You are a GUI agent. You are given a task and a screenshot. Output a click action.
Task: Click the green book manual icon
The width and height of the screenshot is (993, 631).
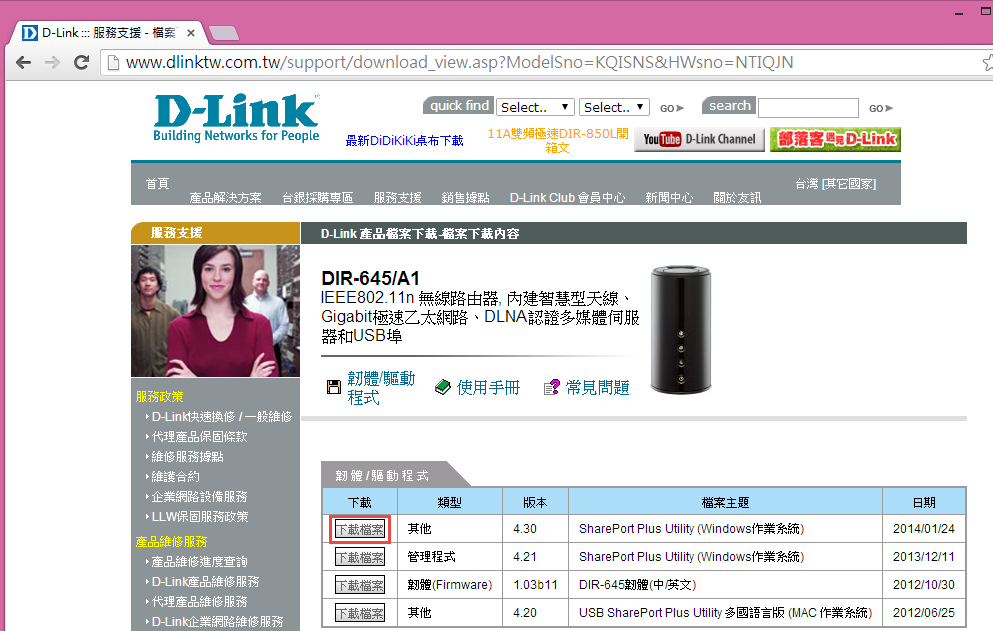(x=443, y=386)
